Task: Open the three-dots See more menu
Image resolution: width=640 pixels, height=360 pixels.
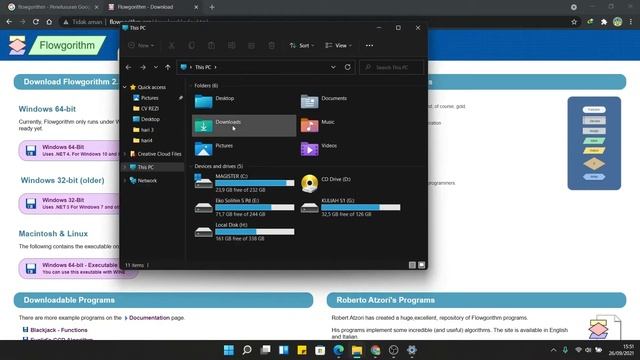Action: point(369,46)
